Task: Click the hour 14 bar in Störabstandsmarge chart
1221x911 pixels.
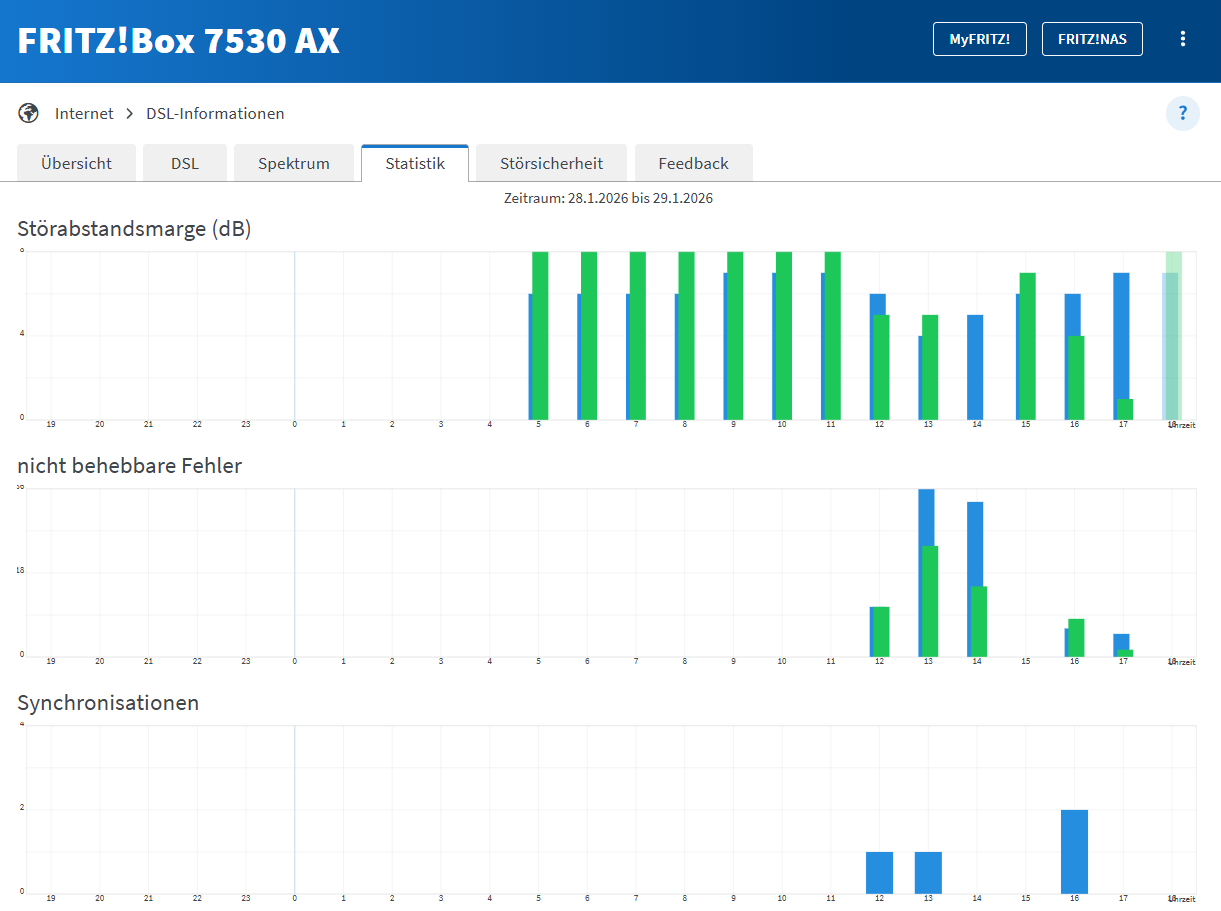Action: [x=975, y=367]
